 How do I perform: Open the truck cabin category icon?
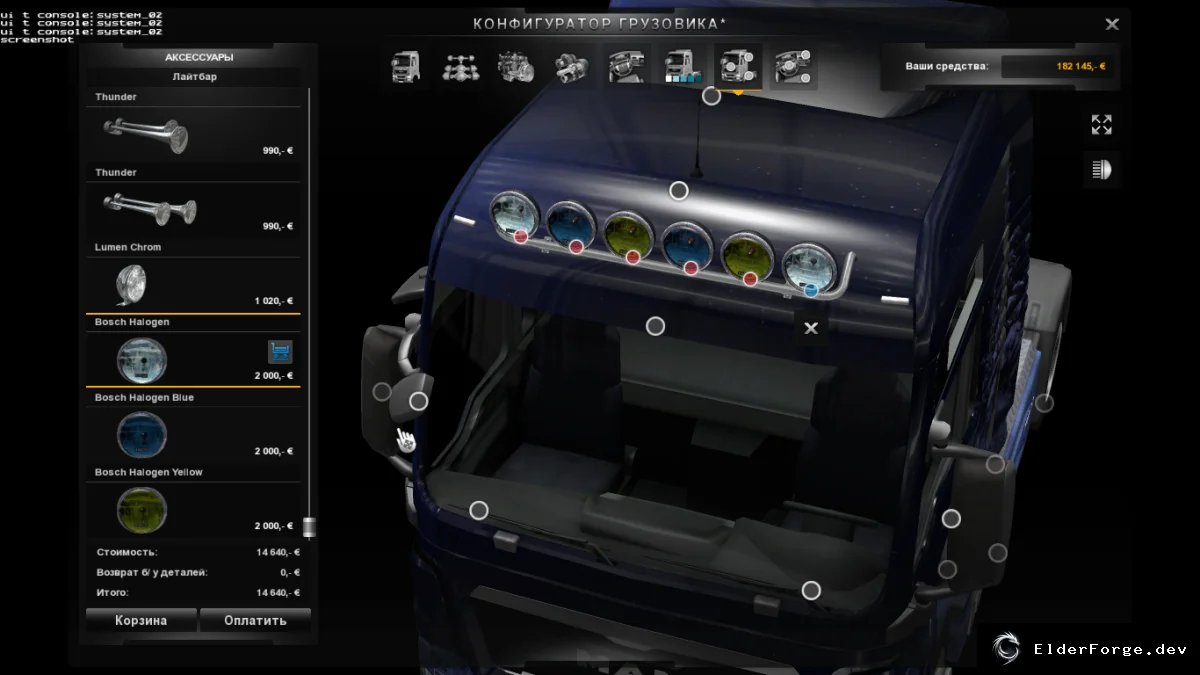click(405, 67)
